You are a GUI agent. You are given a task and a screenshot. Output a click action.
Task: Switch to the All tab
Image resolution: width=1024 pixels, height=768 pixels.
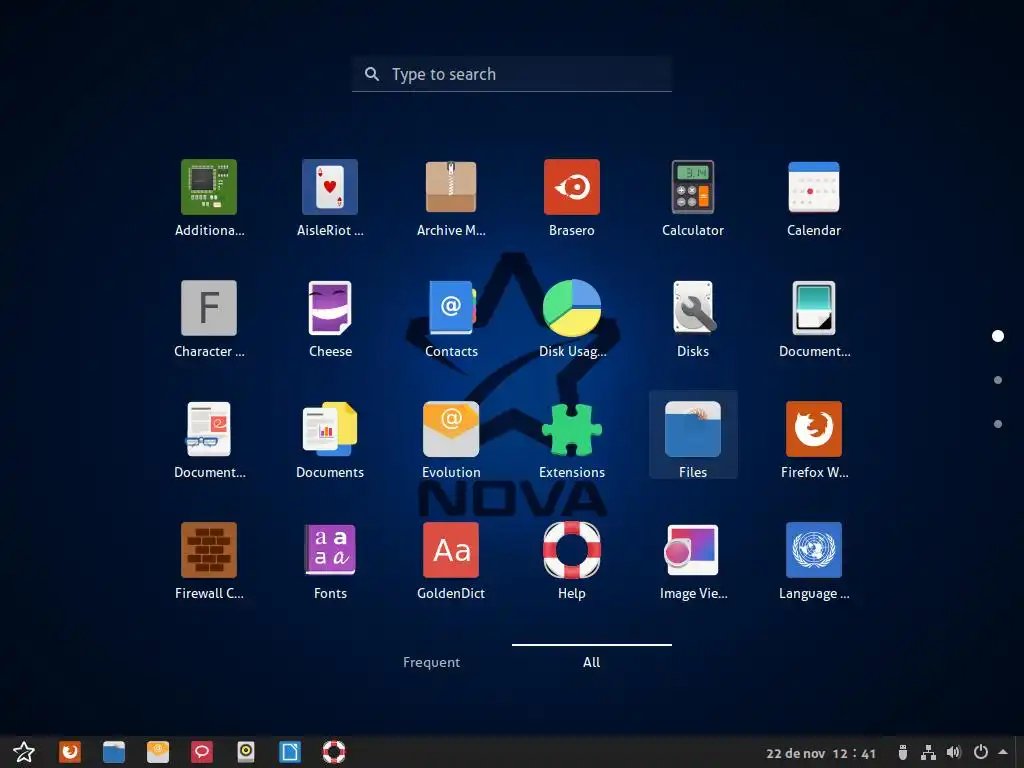592,662
